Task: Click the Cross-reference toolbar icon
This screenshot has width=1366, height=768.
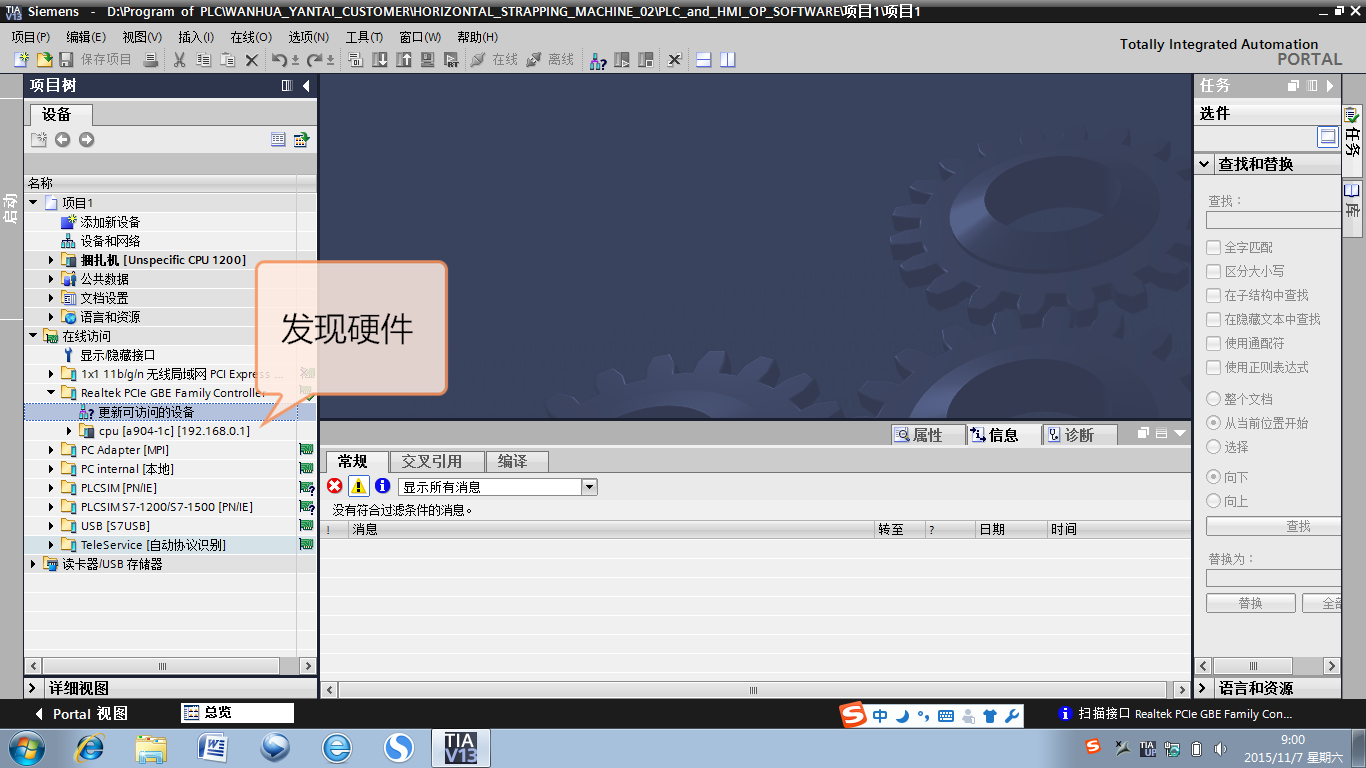Action: (675, 60)
